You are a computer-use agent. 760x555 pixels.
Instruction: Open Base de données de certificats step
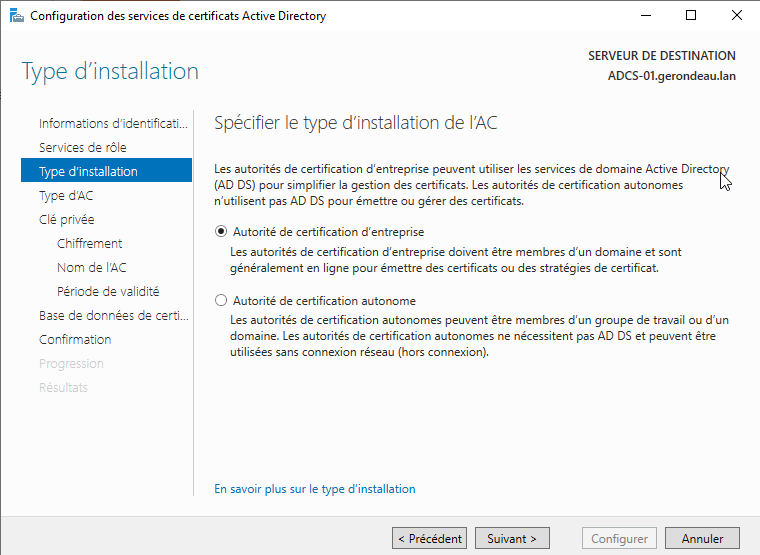point(112,316)
